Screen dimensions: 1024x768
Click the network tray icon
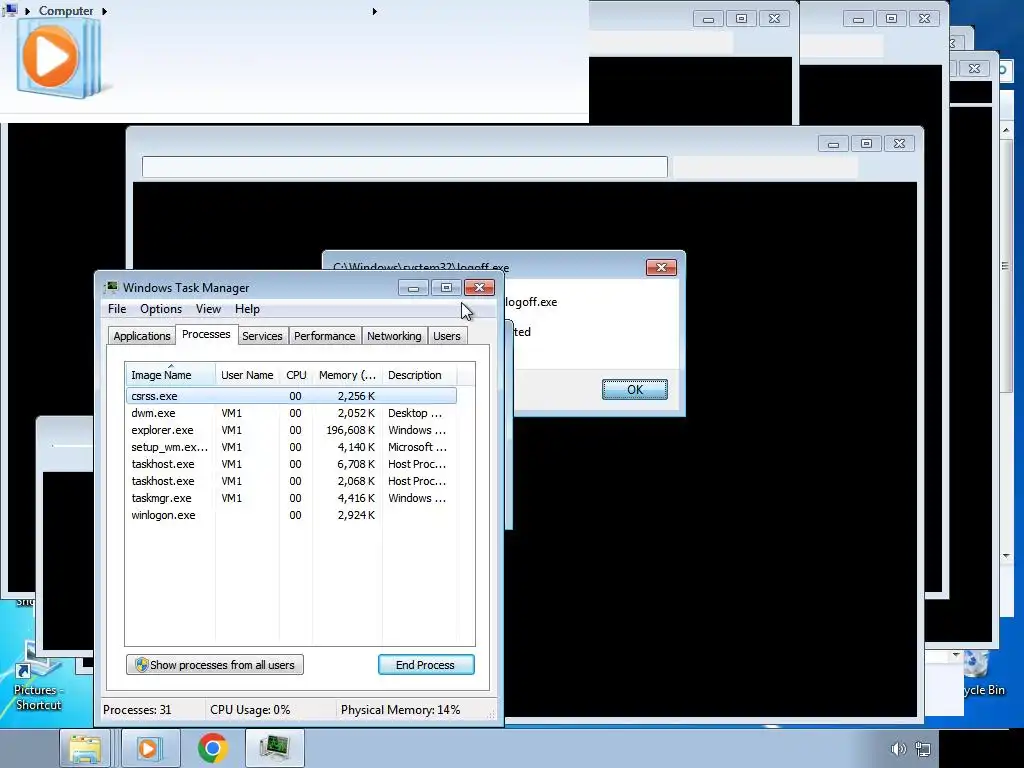point(923,749)
